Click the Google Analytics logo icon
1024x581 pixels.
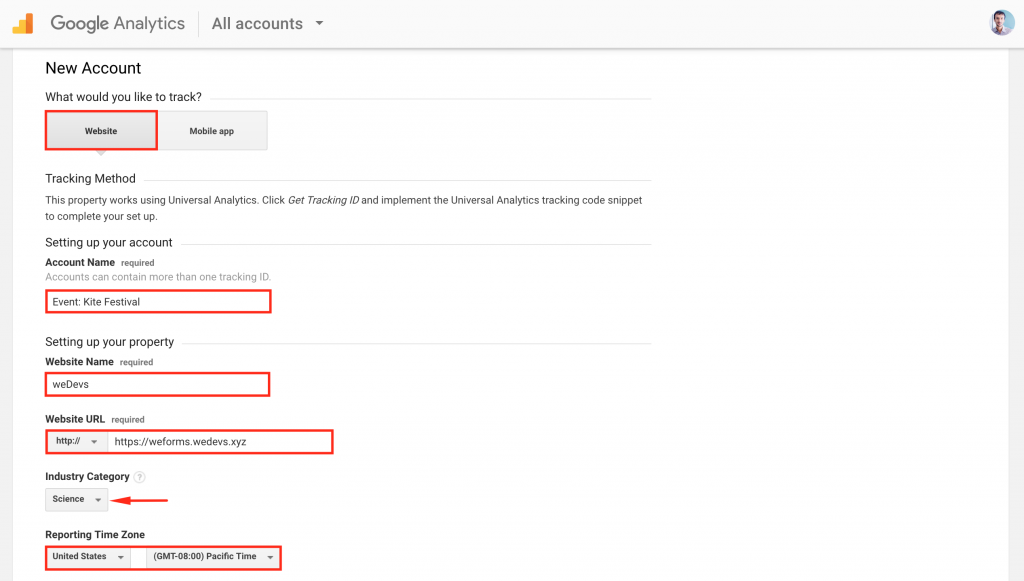click(x=23, y=22)
